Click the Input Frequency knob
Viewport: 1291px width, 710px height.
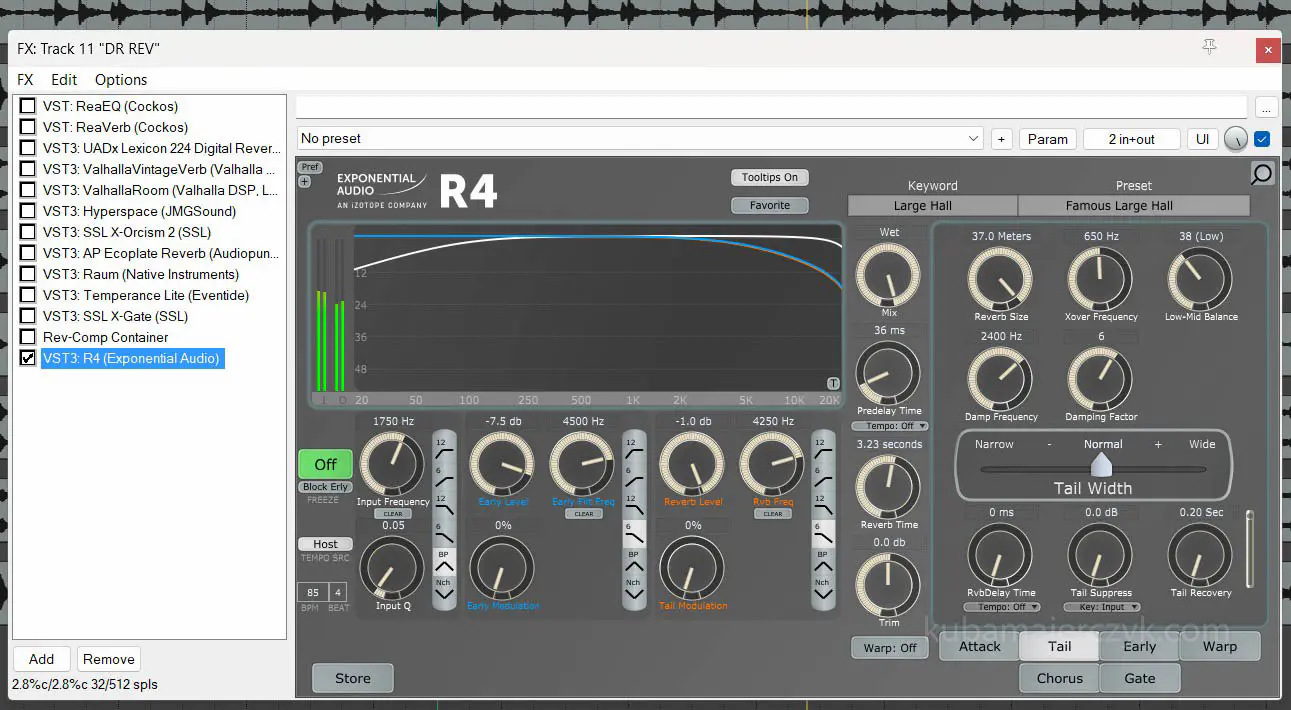[x=392, y=464]
